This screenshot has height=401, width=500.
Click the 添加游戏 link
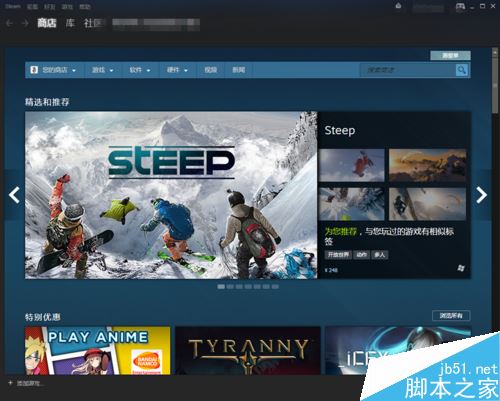[x=29, y=383]
